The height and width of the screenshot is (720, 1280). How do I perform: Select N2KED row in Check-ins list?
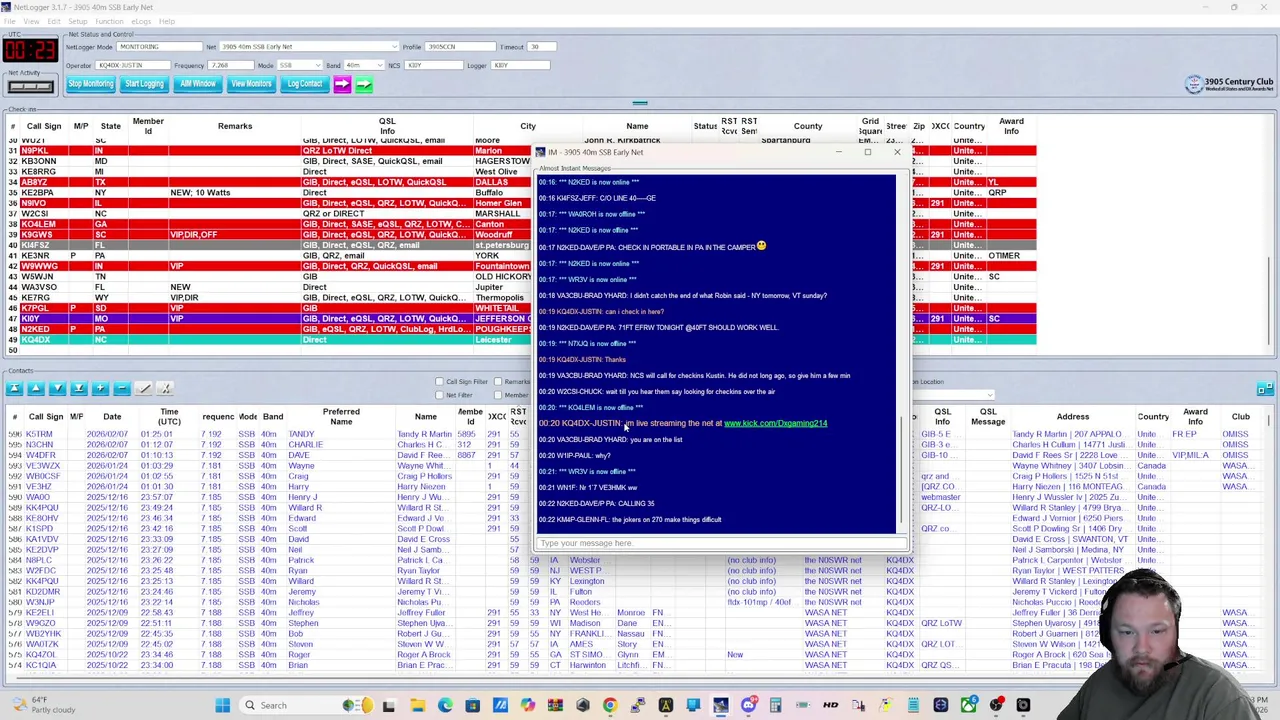(520, 329)
